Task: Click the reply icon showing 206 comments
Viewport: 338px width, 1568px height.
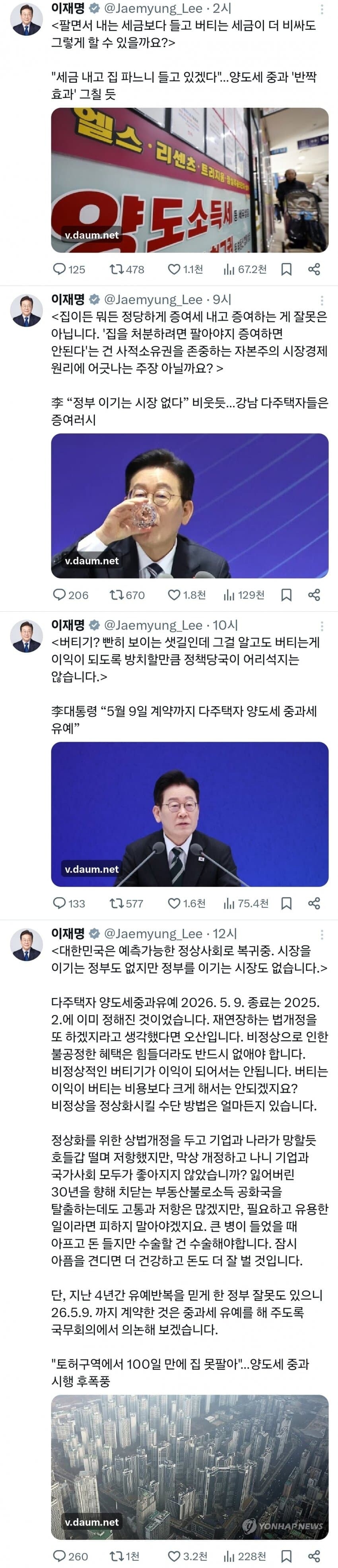Action: click(70, 595)
